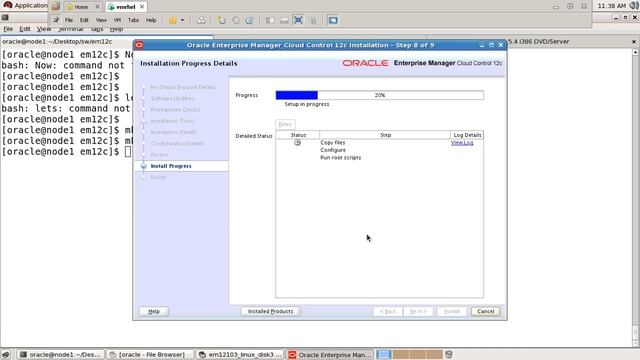Click the VMware toolbar edit icon before File
This screenshot has width=640, height=360.
pyautogui.click(x=56, y=20)
